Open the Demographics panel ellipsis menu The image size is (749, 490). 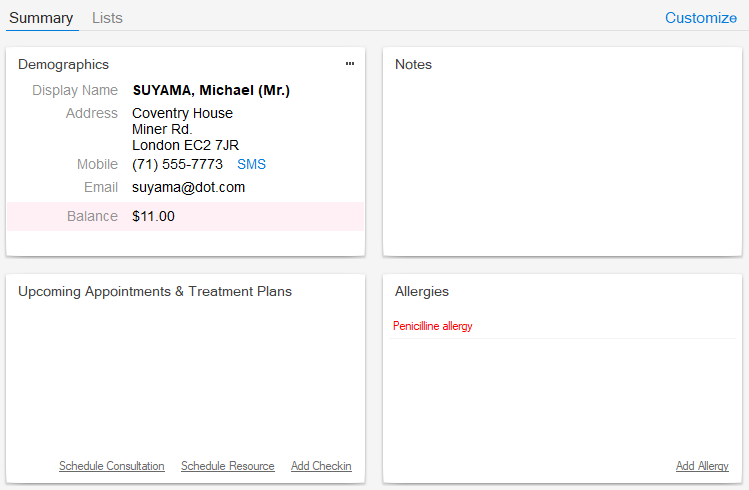350,64
